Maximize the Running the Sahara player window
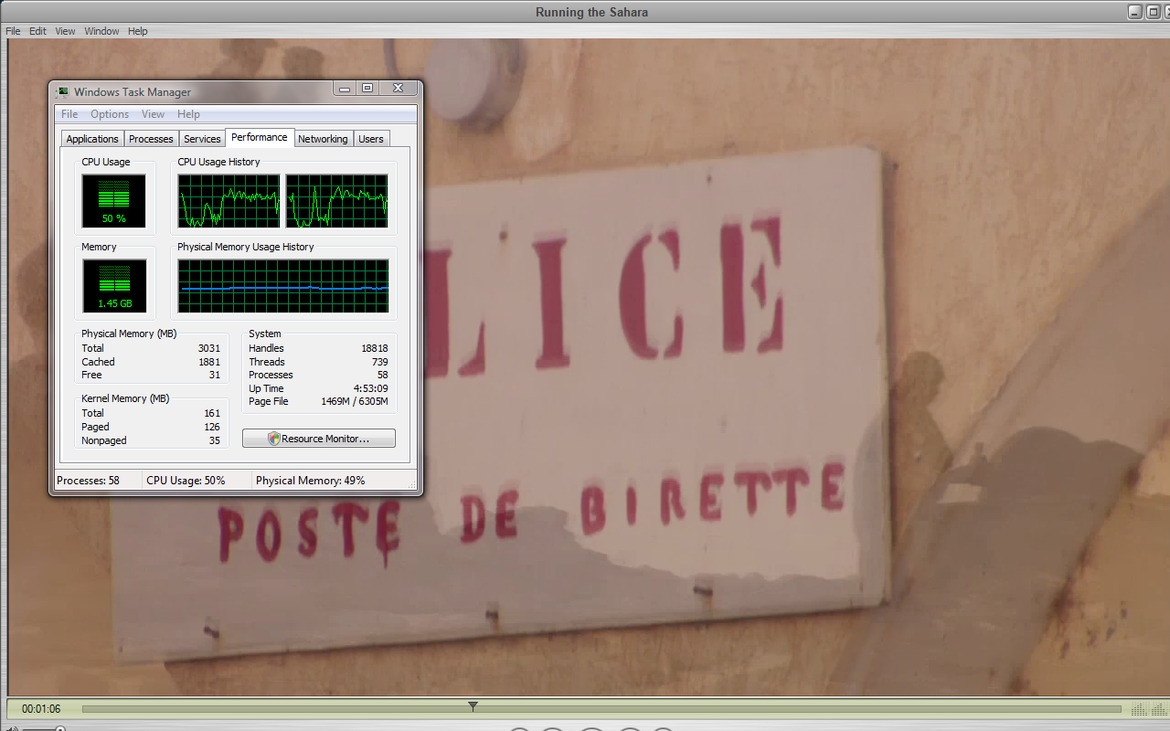Viewport: 1170px width, 731px height. (1153, 11)
